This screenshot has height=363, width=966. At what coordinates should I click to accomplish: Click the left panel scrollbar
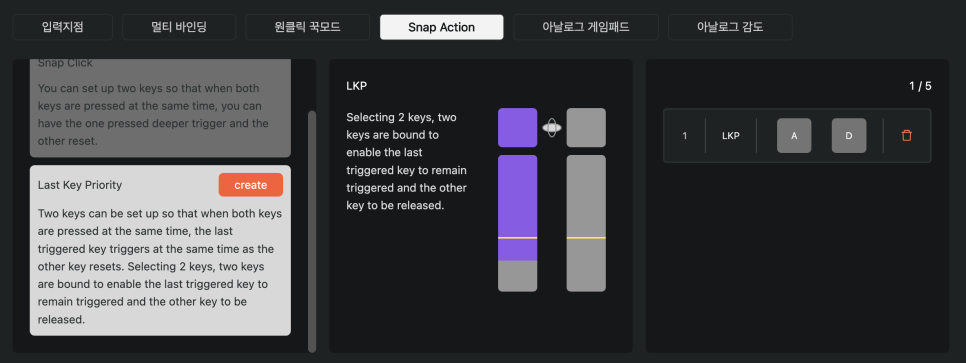coord(312,231)
